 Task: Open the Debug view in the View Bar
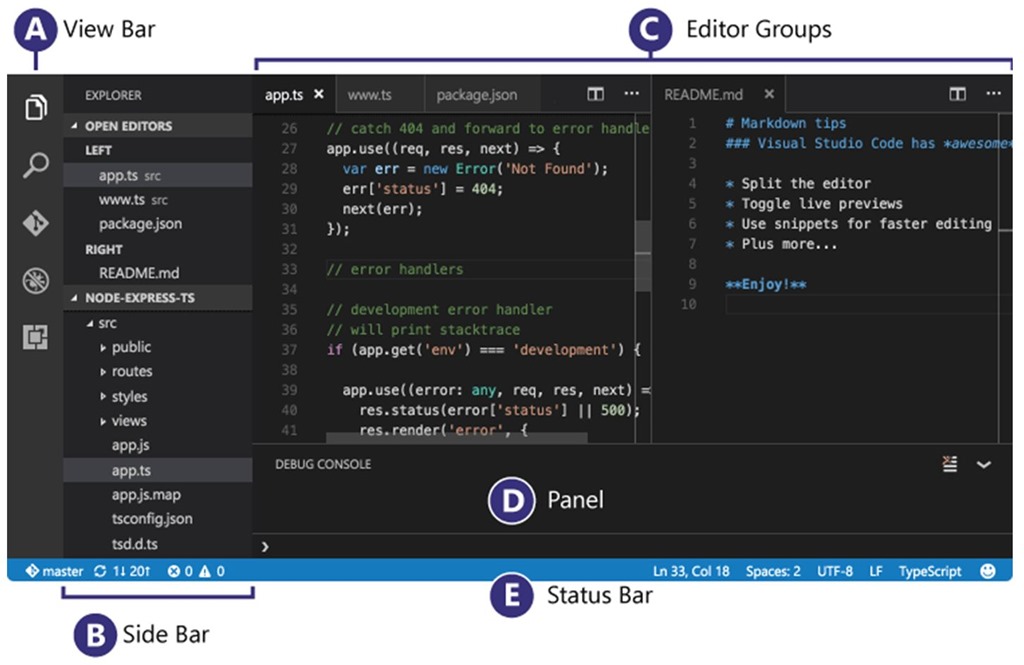[35, 281]
